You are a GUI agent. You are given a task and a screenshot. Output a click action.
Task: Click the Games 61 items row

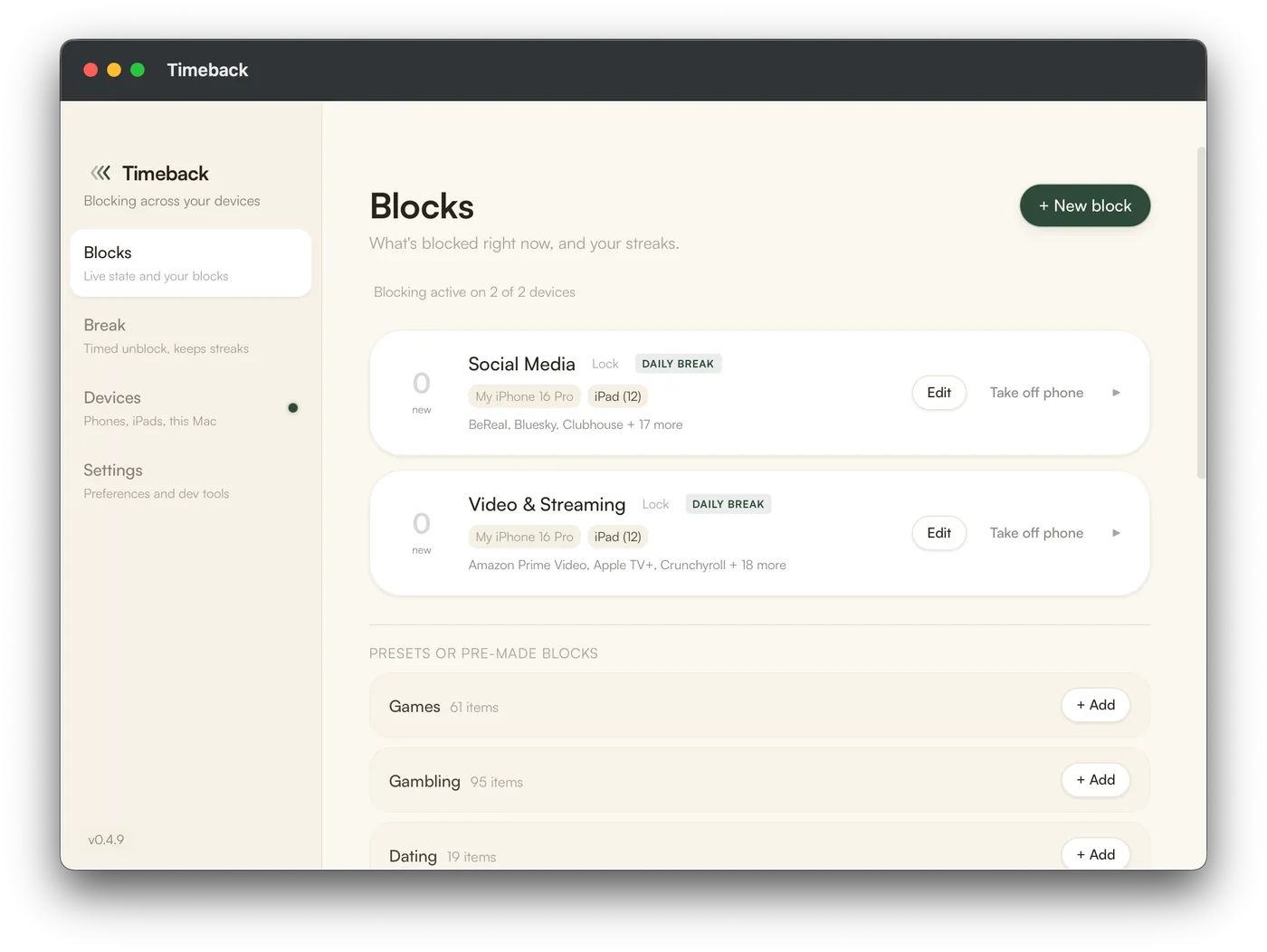759,706
